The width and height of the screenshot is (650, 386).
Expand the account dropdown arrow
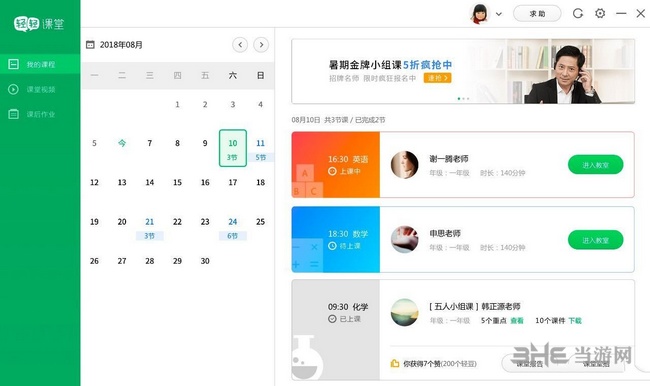coord(499,14)
